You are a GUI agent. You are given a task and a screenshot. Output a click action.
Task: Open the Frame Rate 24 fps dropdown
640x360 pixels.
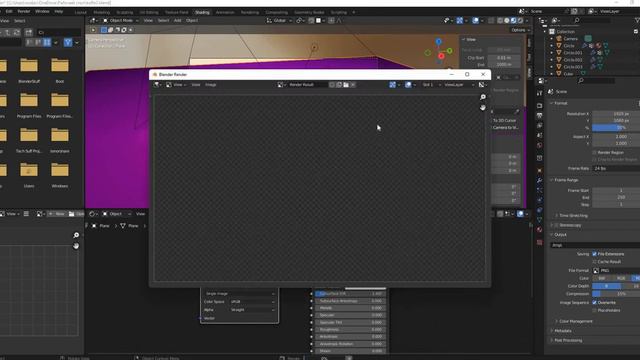[x=616, y=168]
